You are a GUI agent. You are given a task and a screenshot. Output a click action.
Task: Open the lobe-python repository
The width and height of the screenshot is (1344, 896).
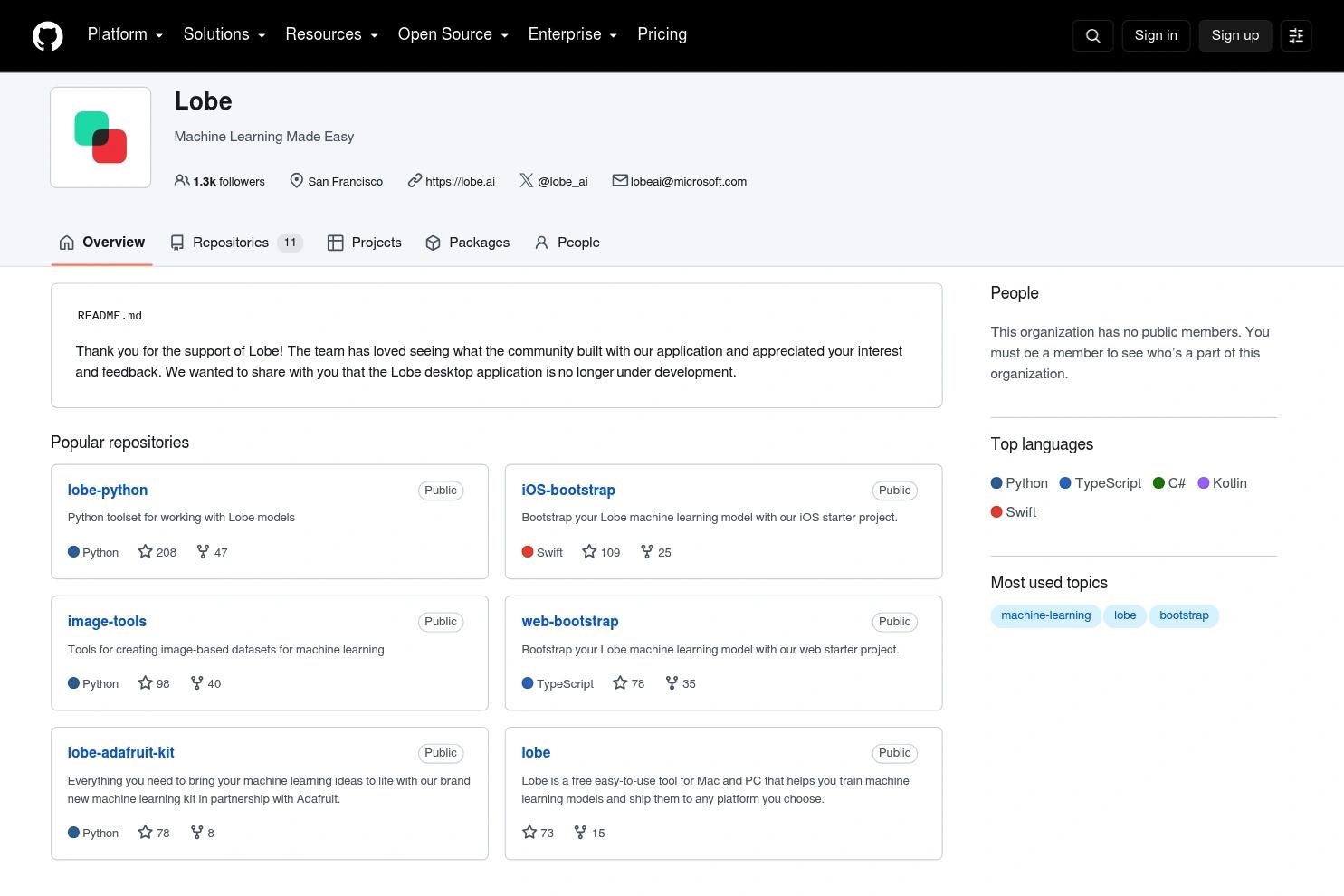(108, 490)
